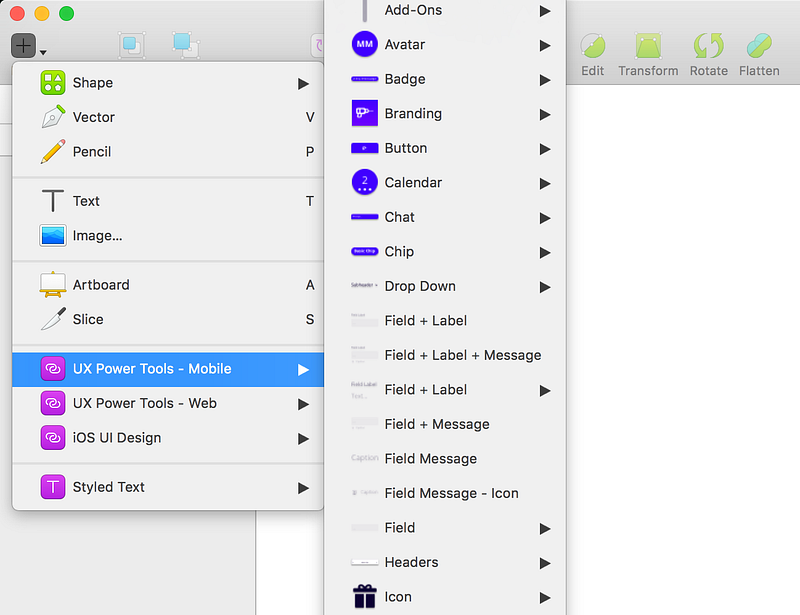Expand the Add-Ons submenu arrow
The height and width of the screenshot is (615, 800).
point(545,11)
